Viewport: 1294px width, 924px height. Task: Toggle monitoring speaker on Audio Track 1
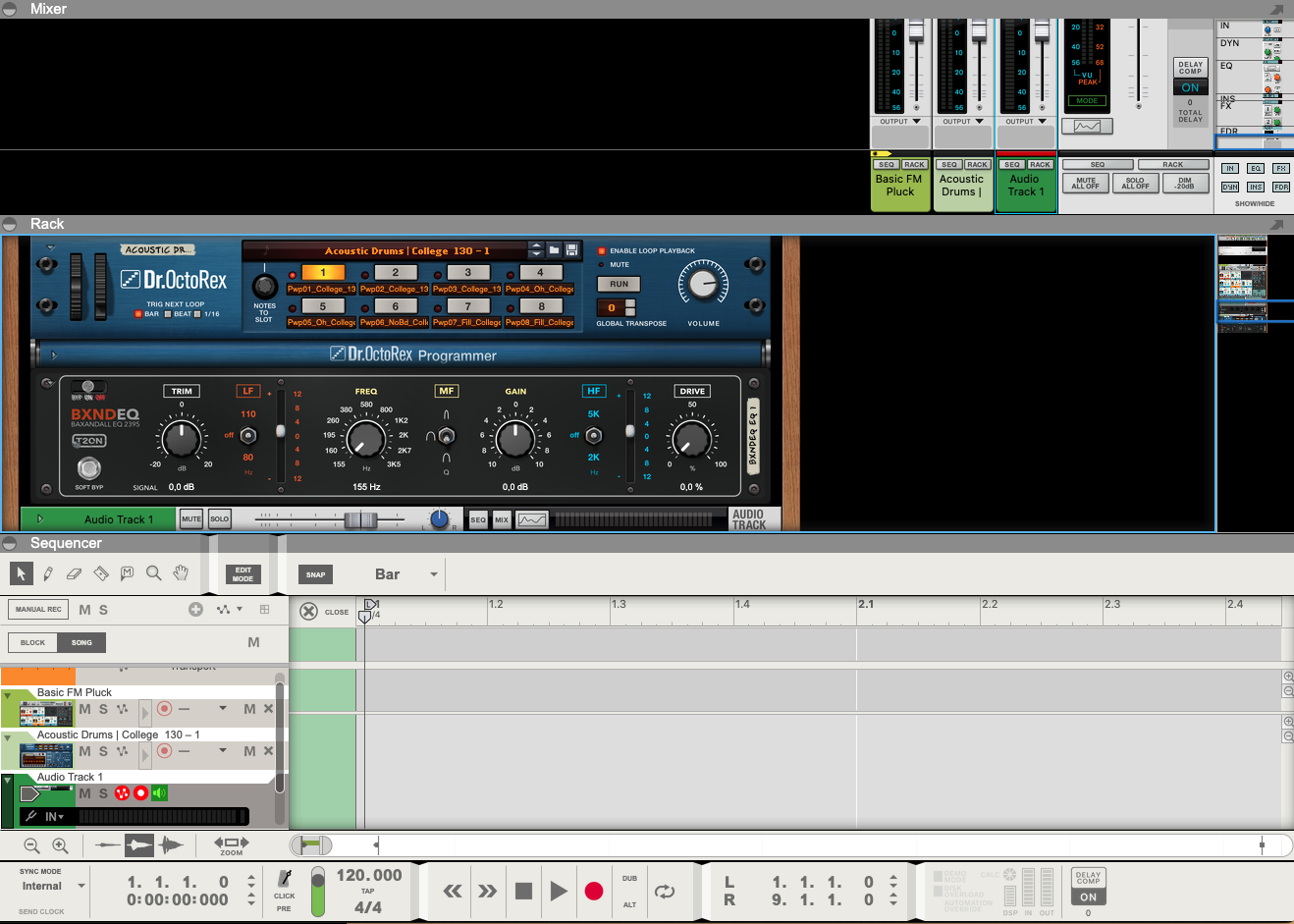pyautogui.click(x=159, y=793)
